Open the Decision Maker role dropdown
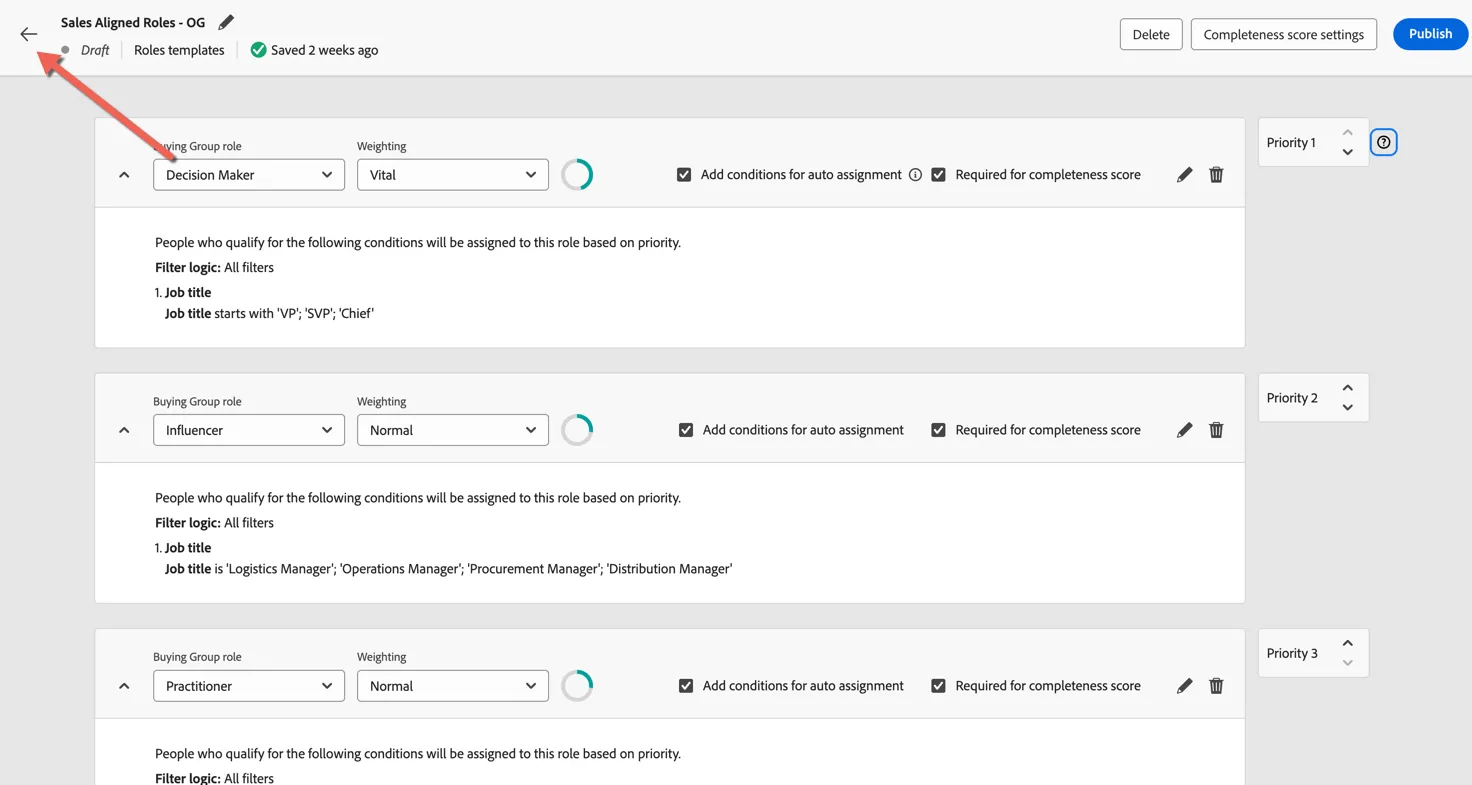Screen dimensions: 1472x785 point(249,175)
